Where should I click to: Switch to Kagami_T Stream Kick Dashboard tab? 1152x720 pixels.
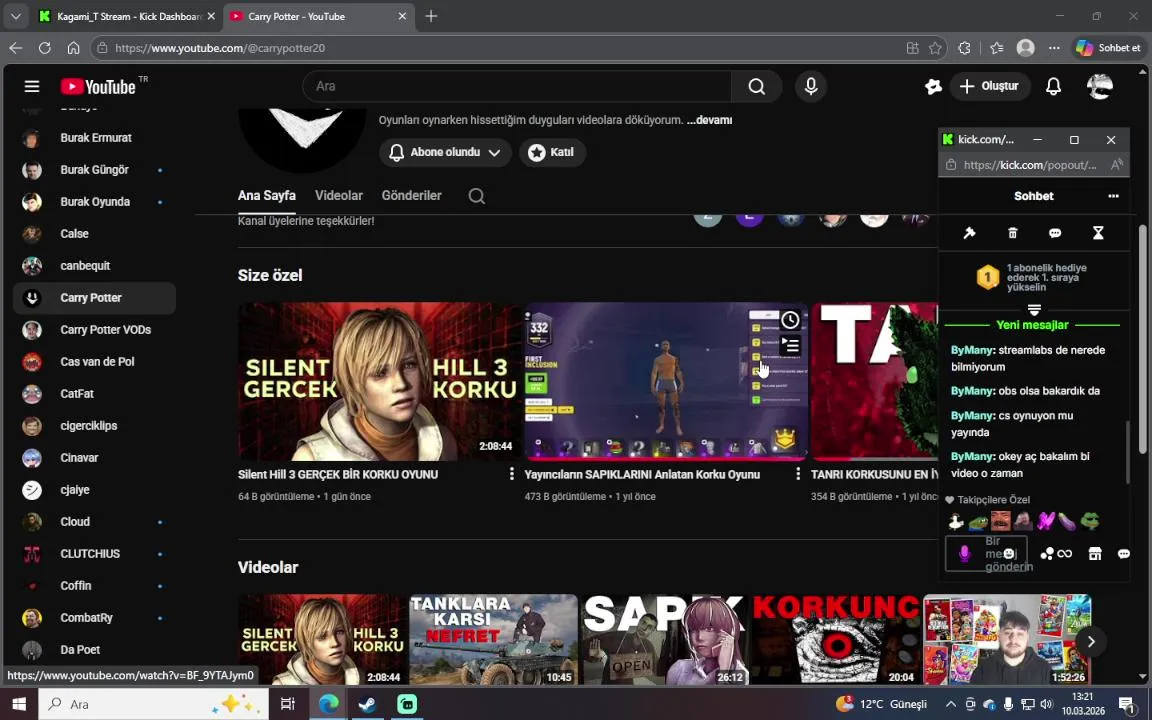point(126,16)
